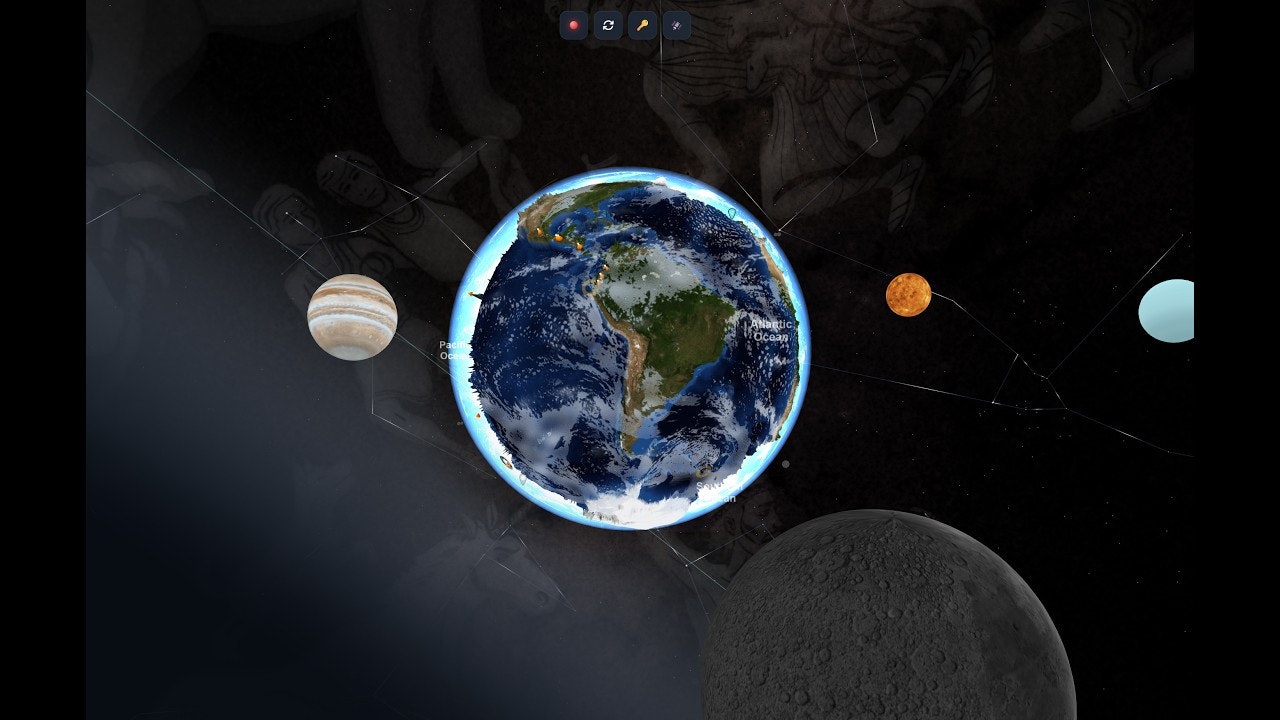Click the Atlantic Ocean label
Image resolution: width=1280 pixels, height=720 pixels.
(x=770, y=330)
